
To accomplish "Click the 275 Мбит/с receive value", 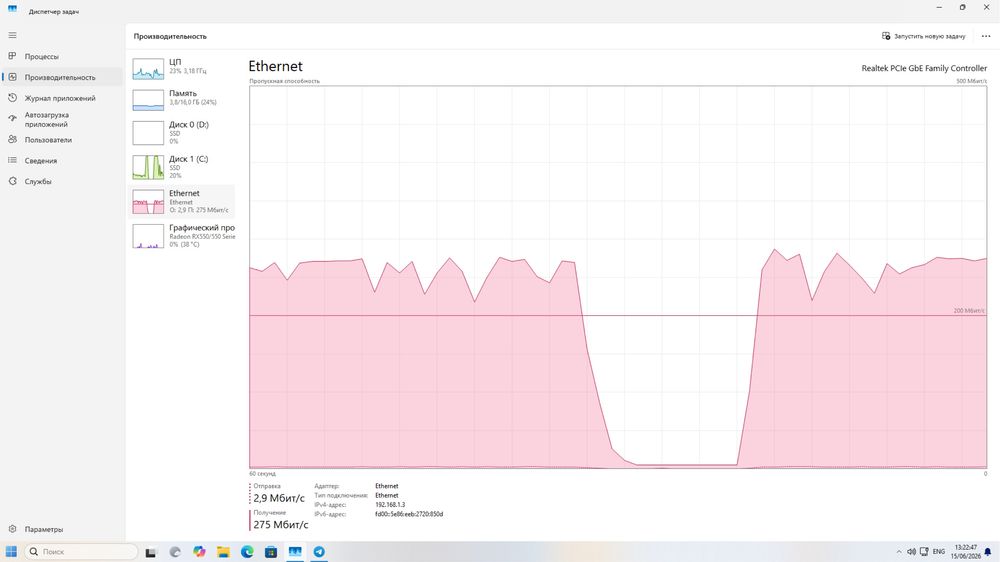I will pos(281,524).
